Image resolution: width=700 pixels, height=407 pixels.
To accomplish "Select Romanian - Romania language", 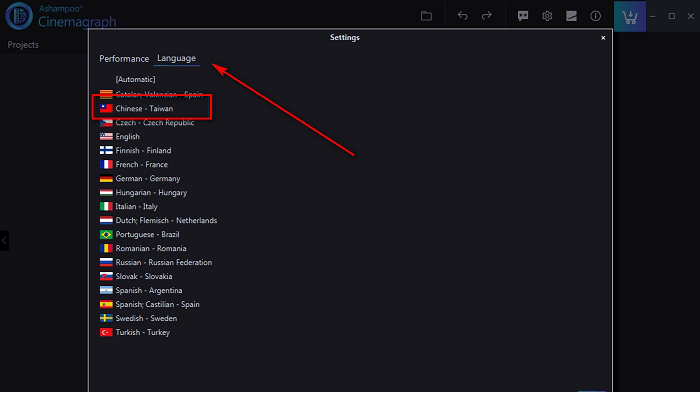I will coord(143,249).
